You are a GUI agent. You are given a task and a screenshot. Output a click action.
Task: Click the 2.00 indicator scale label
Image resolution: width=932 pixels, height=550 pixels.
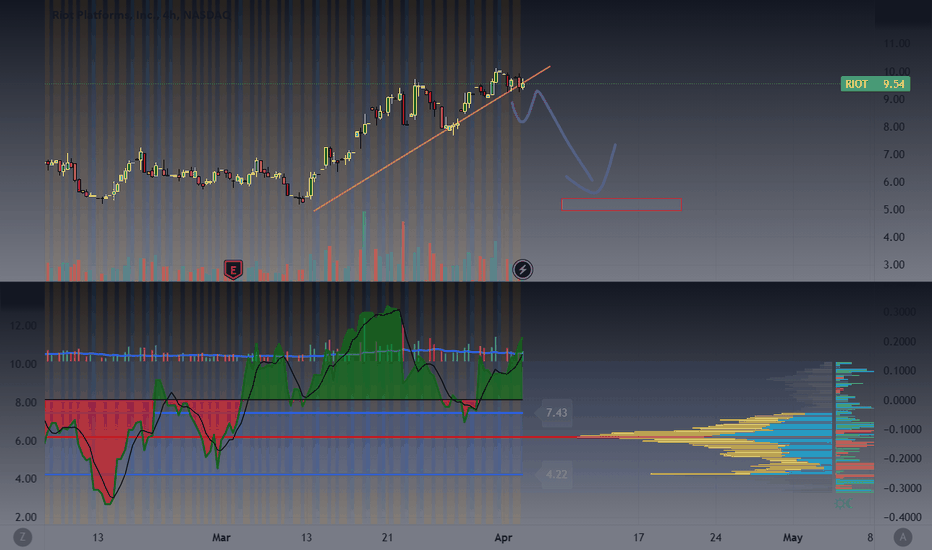click(x=26, y=517)
